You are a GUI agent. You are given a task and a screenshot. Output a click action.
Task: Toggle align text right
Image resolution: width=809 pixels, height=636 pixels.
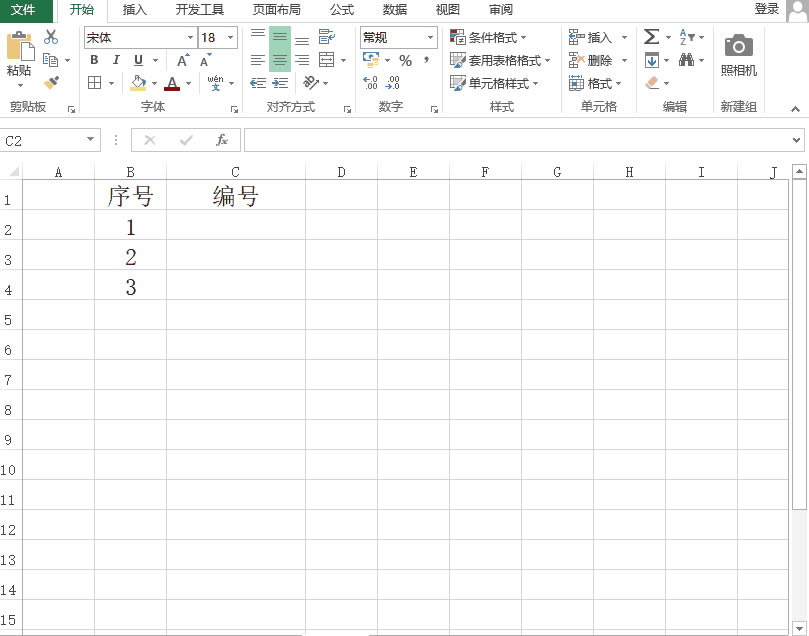(302, 60)
